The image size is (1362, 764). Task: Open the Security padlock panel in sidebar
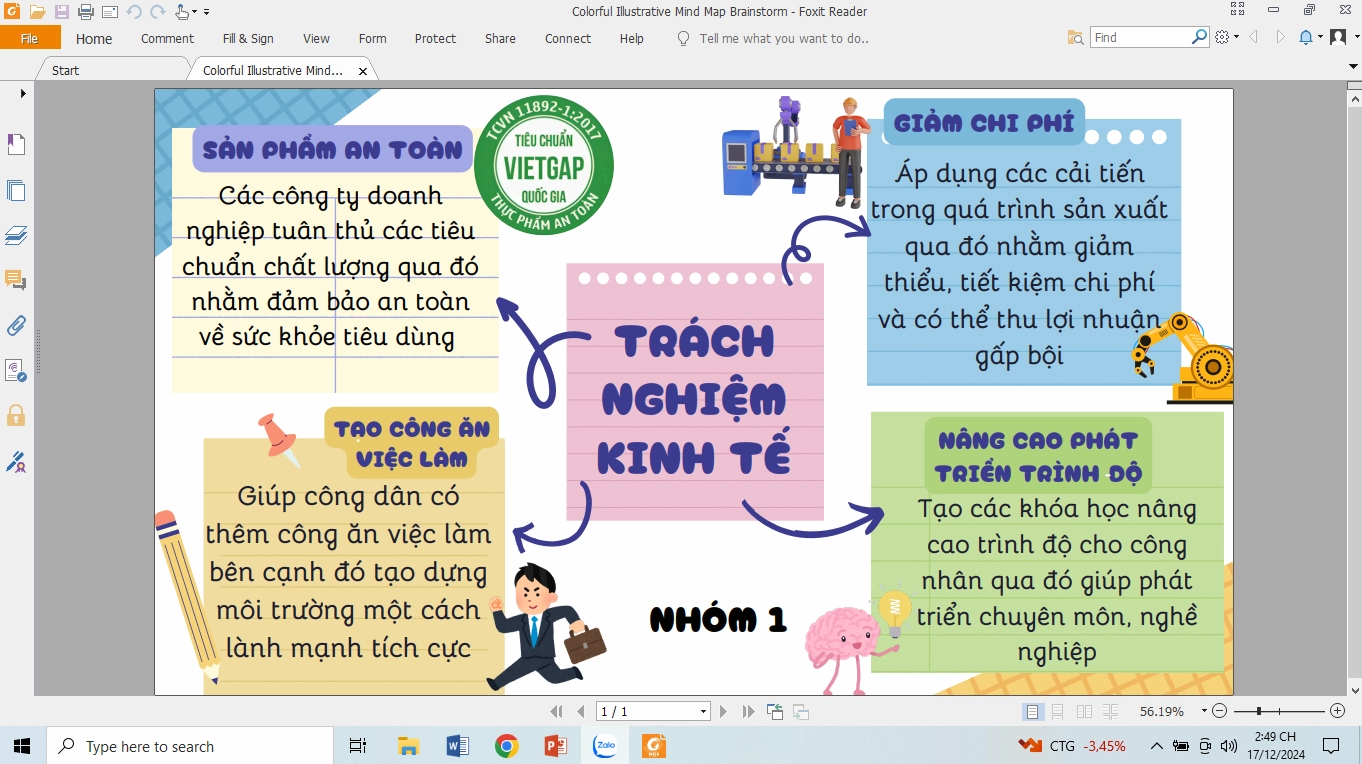pos(16,415)
